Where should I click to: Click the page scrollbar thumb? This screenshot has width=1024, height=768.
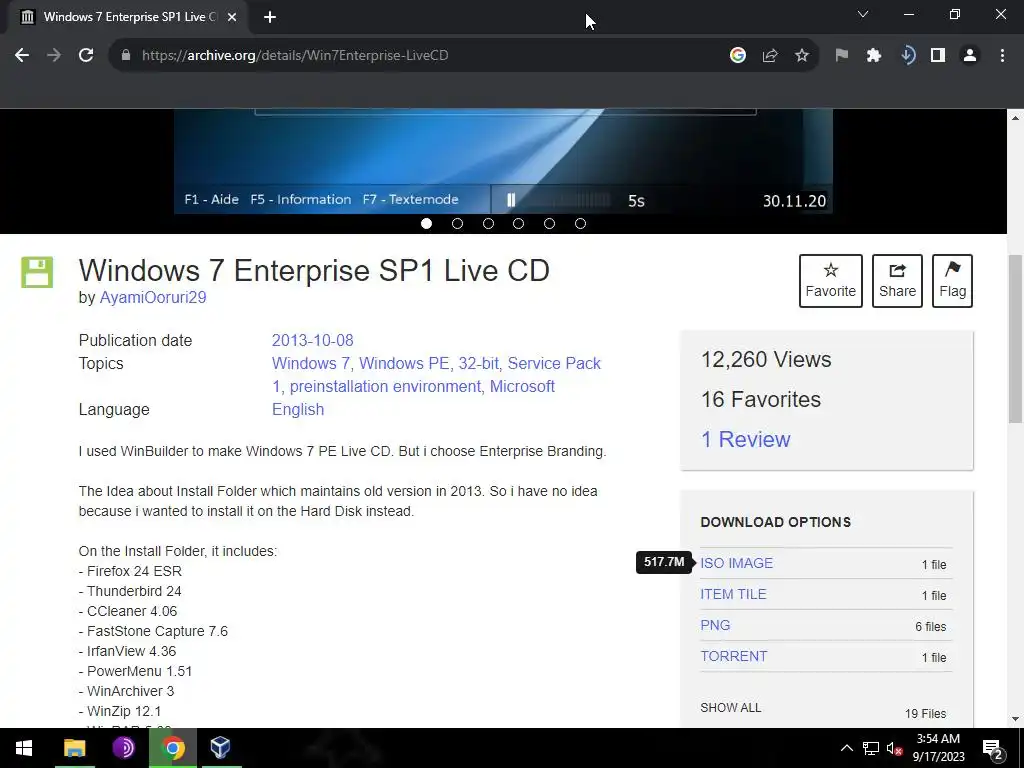tap(1015, 338)
